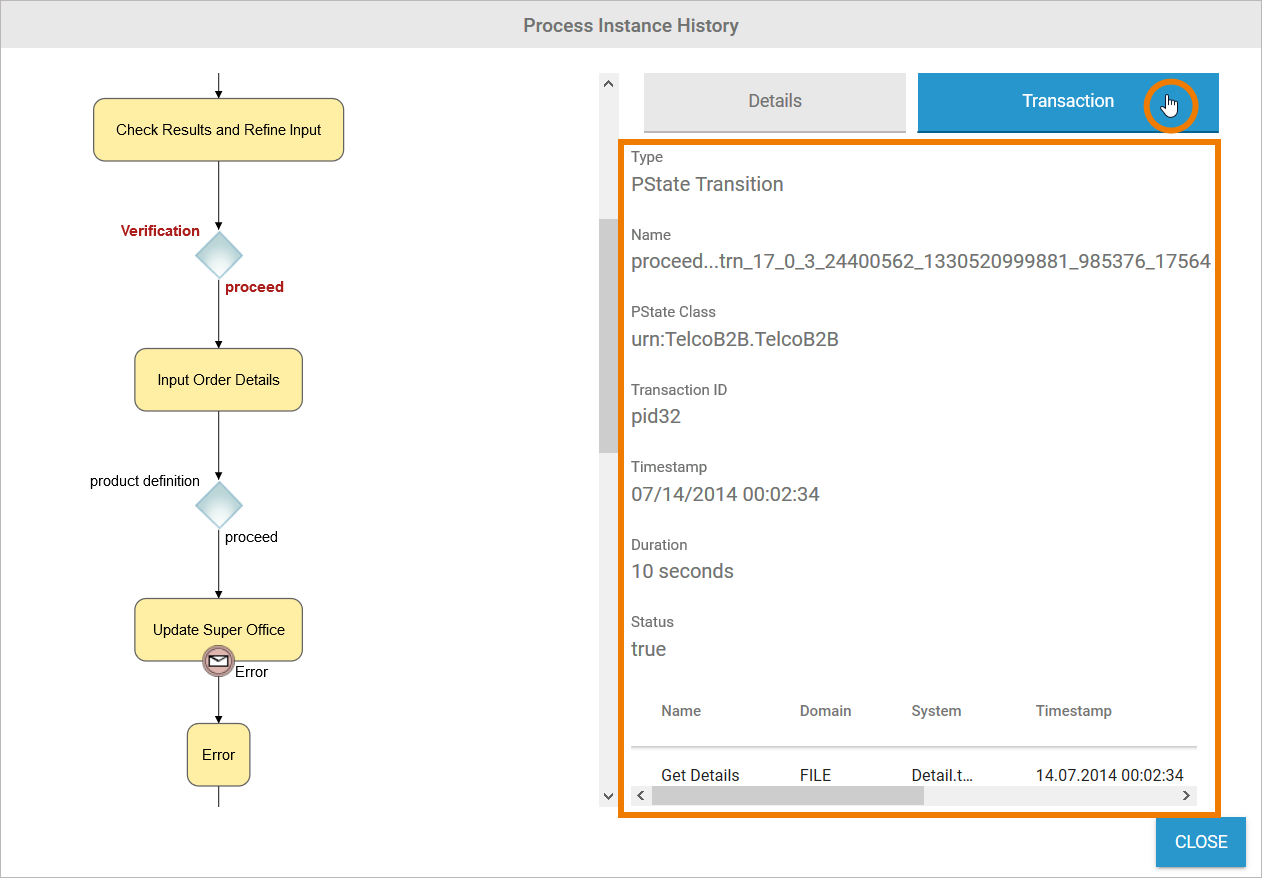Click the vertical scrollbar thumb

tap(608, 335)
